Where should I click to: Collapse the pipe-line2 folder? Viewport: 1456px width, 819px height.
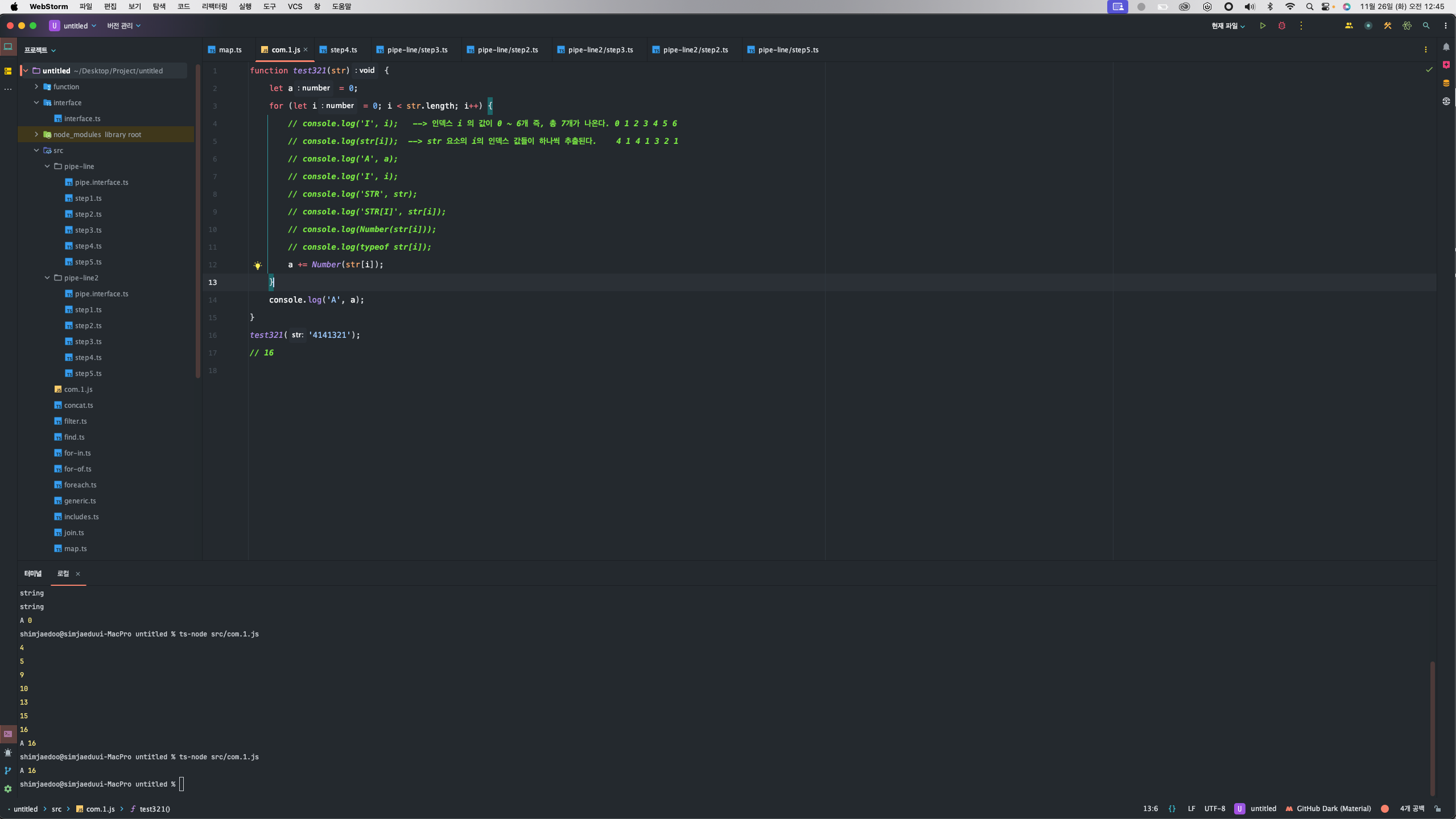47,278
